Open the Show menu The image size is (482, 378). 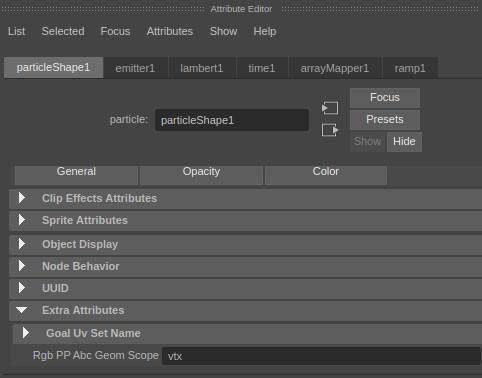(223, 31)
